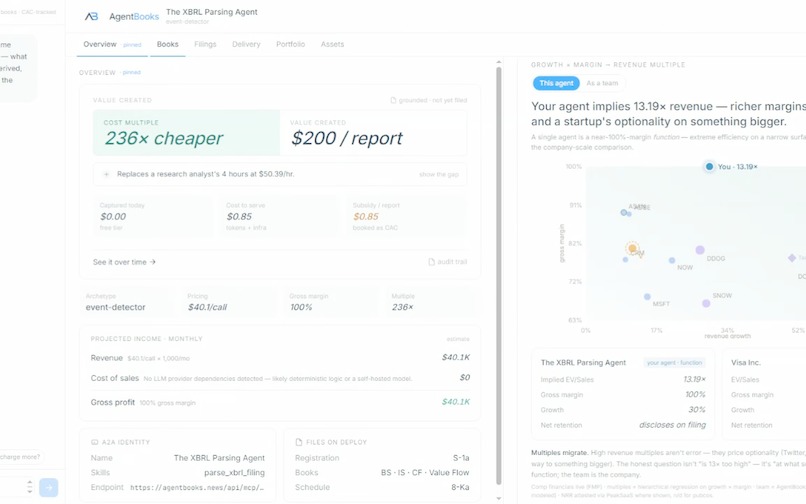
Task: Click the scrollbar up arrow in Overview panel
Action: (498, 62)
